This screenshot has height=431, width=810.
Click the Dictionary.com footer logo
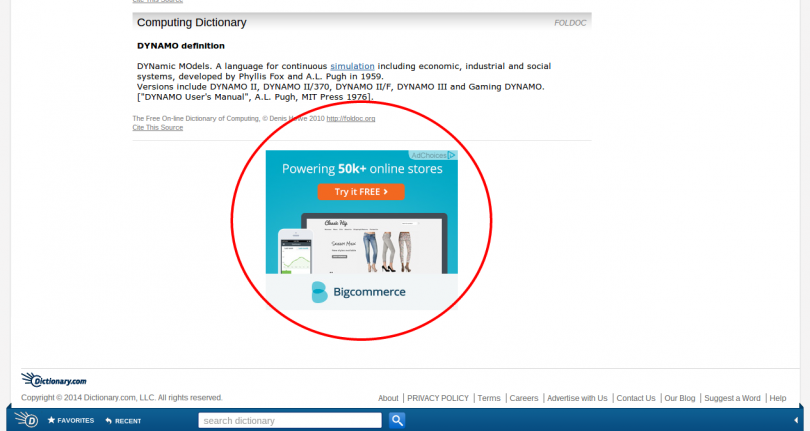pos(54,380)
